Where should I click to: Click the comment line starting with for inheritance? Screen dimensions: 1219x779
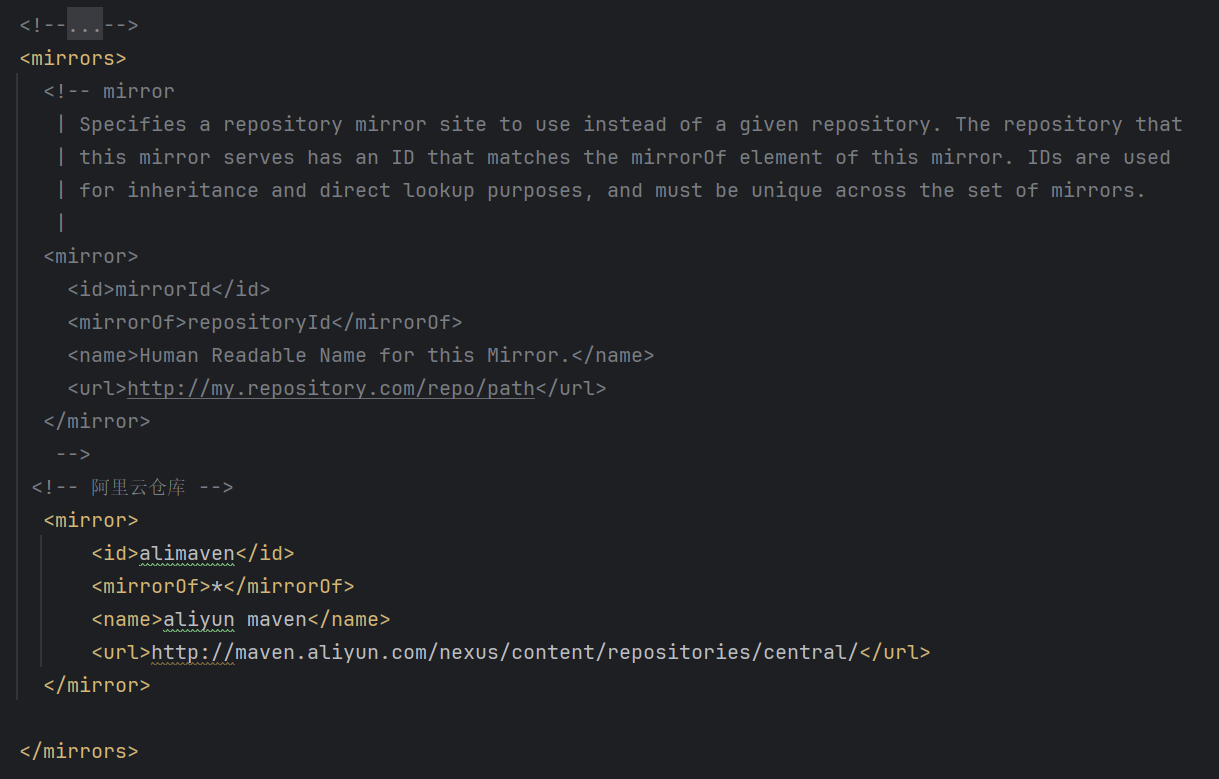tap(612, 190)
